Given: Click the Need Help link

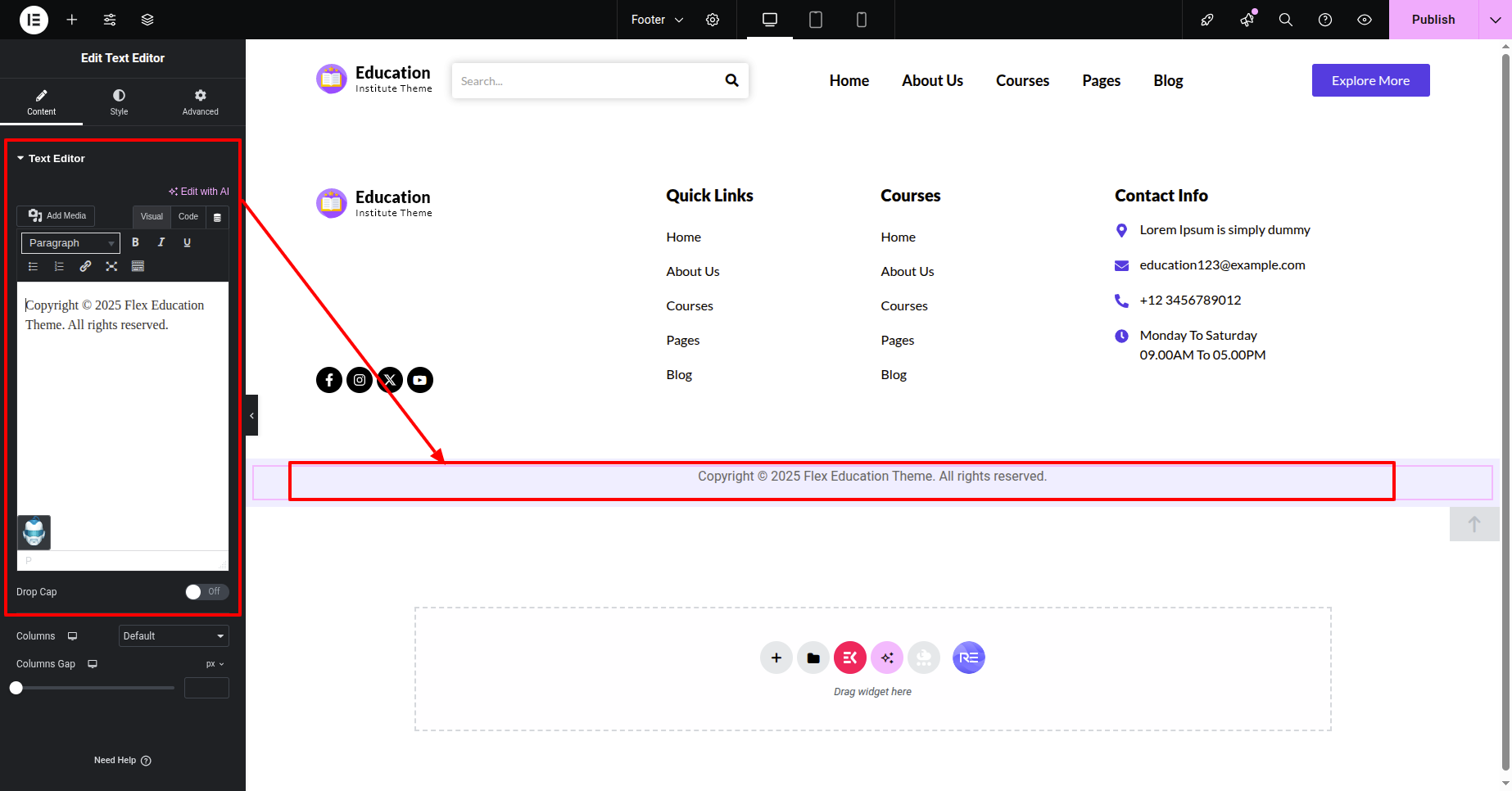Looking at the screenshot, I should 122,760.
